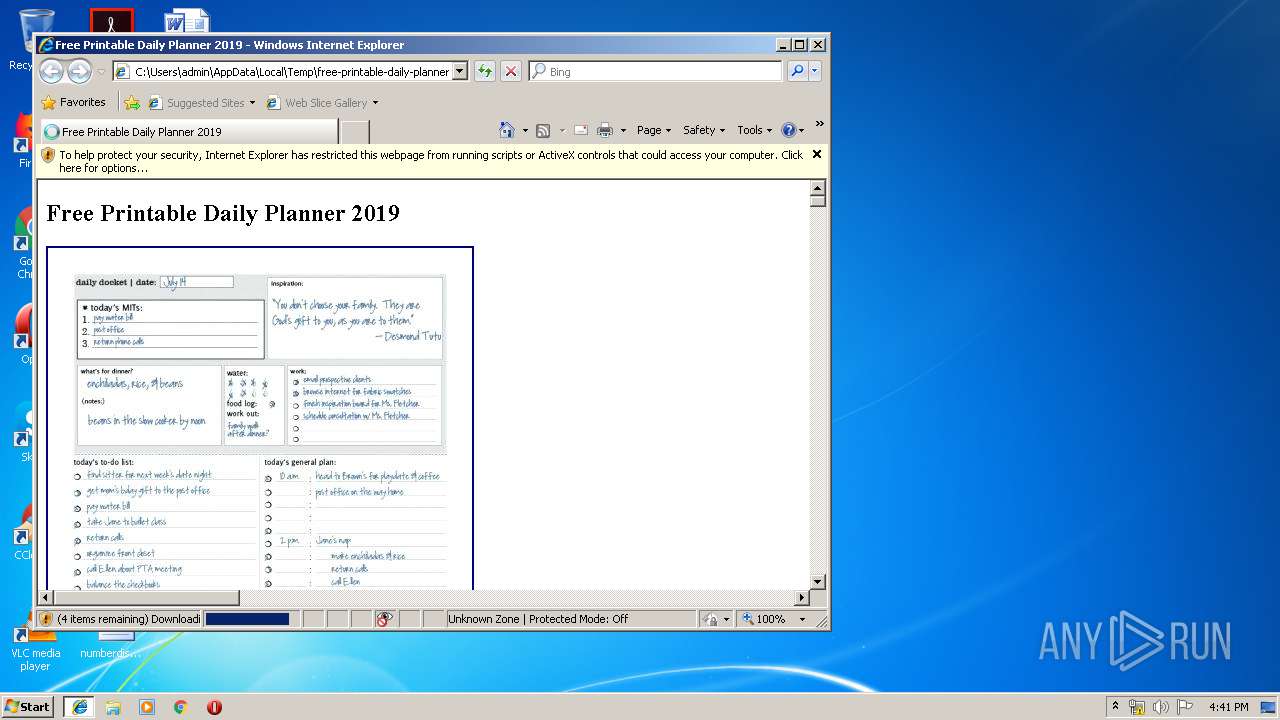Click vertical scrollbar down arrow
1280x720 pixels.
pyautogui.click(x=818, y=581)
